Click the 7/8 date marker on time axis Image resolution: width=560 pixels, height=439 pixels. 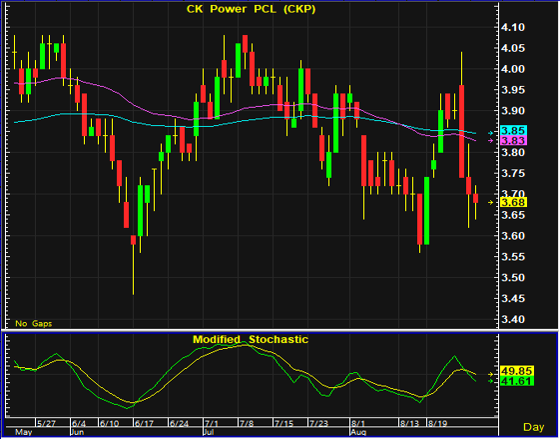point(247,423)
